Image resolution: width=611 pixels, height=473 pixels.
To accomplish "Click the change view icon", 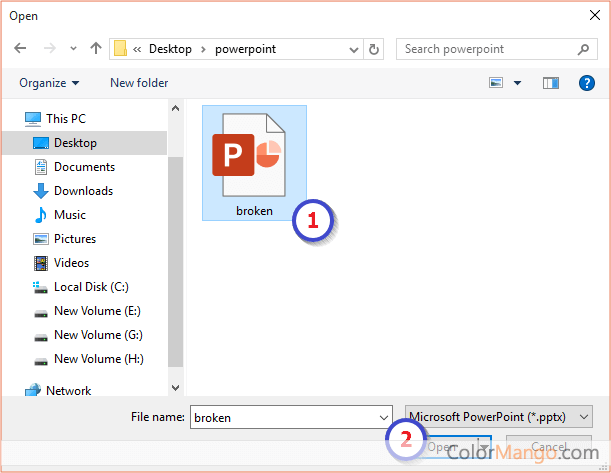I will [496, 83].
